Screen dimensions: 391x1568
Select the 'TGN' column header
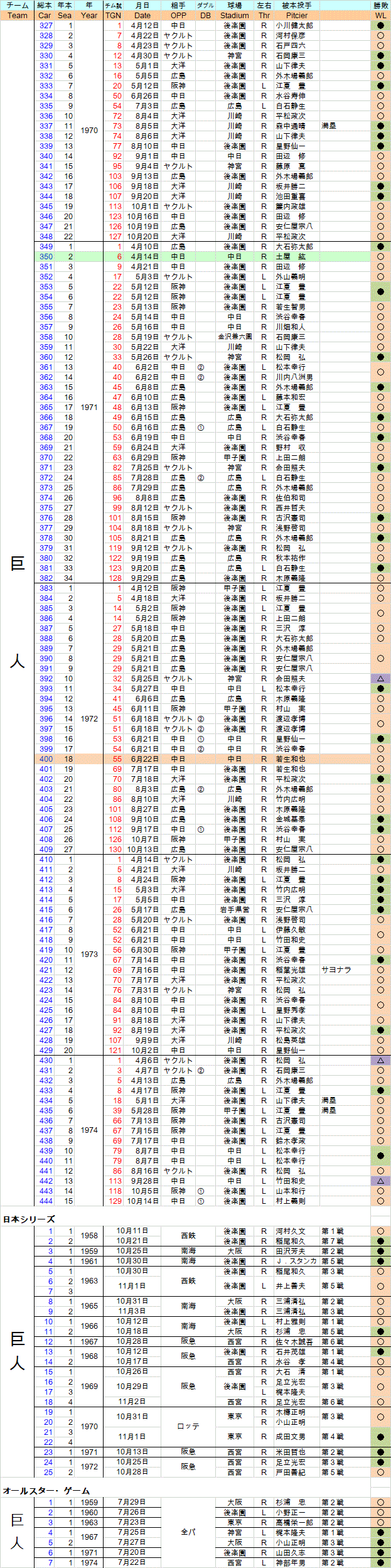[113, 15]
